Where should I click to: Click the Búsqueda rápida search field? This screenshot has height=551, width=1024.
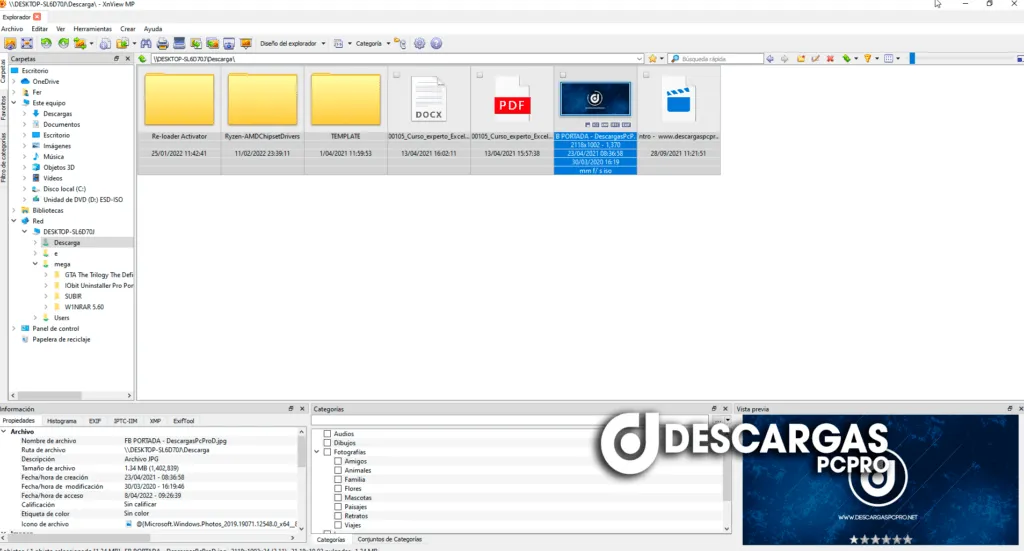coord(720,59)
